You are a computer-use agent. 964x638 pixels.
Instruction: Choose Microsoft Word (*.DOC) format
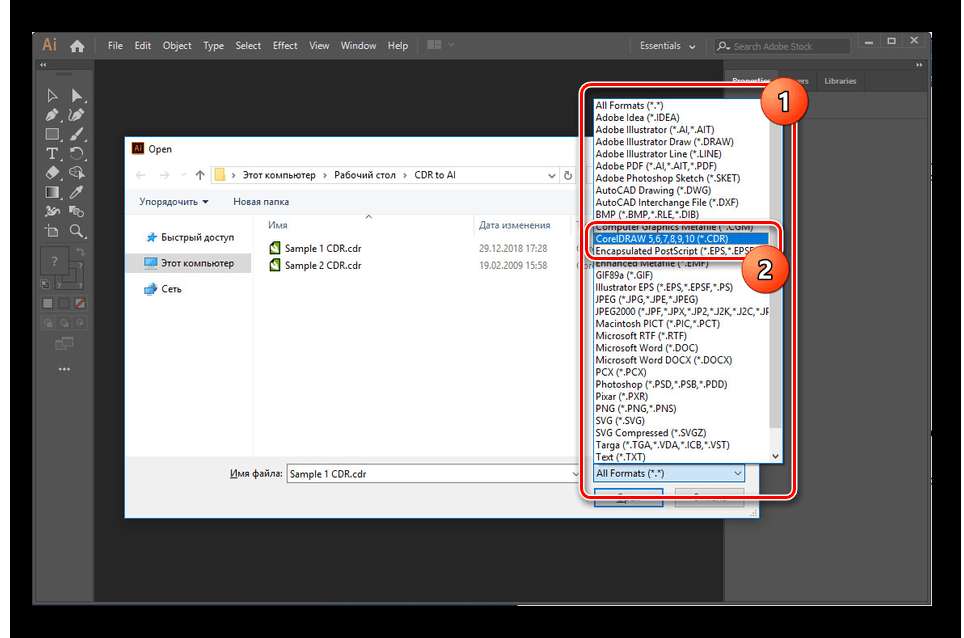coord(681,348)
